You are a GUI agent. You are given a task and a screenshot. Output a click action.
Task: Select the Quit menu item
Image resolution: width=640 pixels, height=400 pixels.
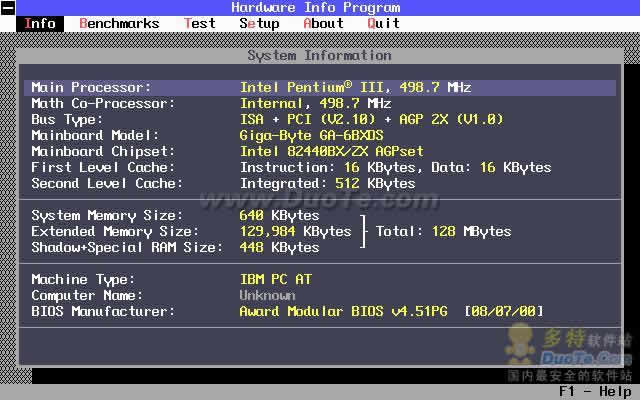[x=383, y=24]
